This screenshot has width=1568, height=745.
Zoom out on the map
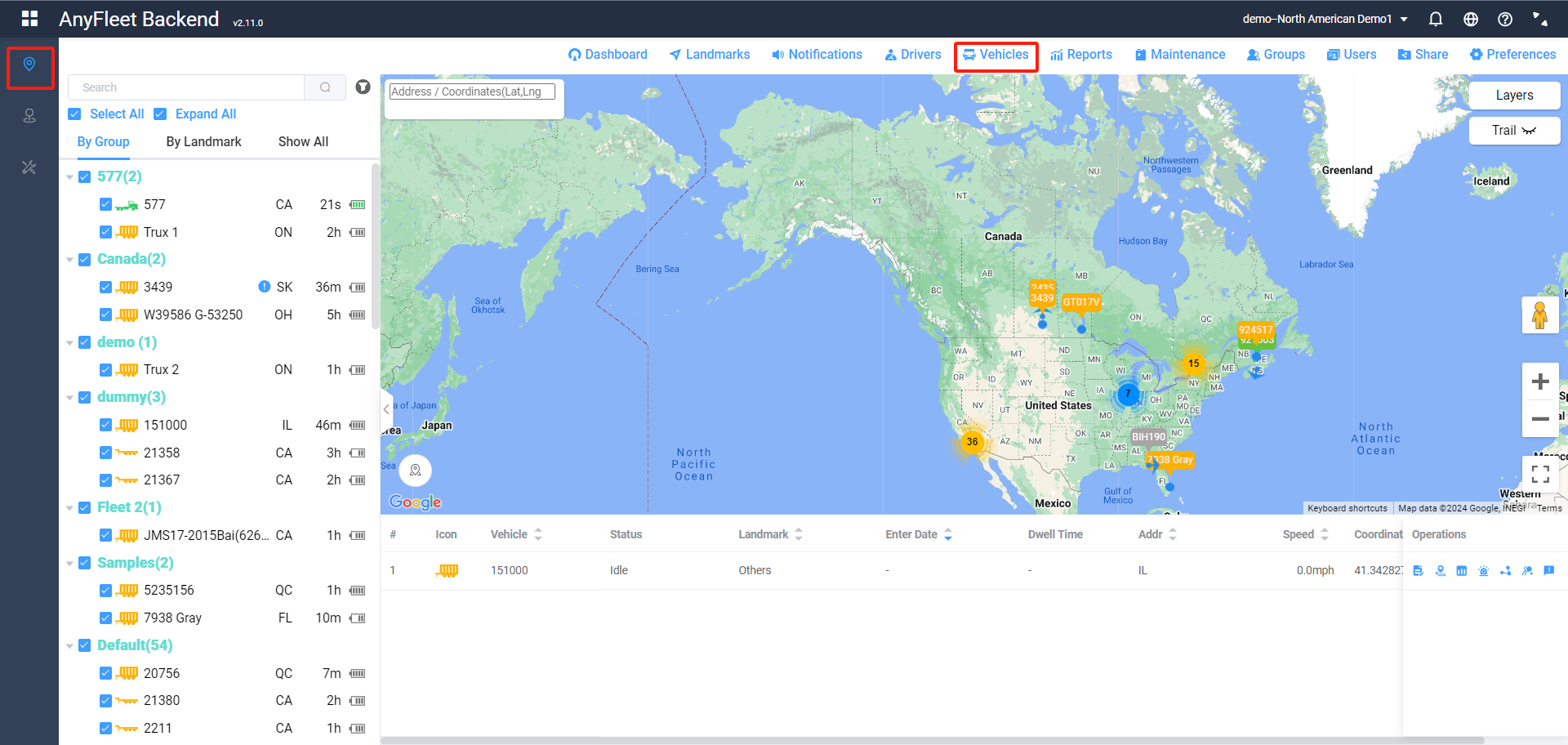pyautogui.click(x=1540, y=419)
